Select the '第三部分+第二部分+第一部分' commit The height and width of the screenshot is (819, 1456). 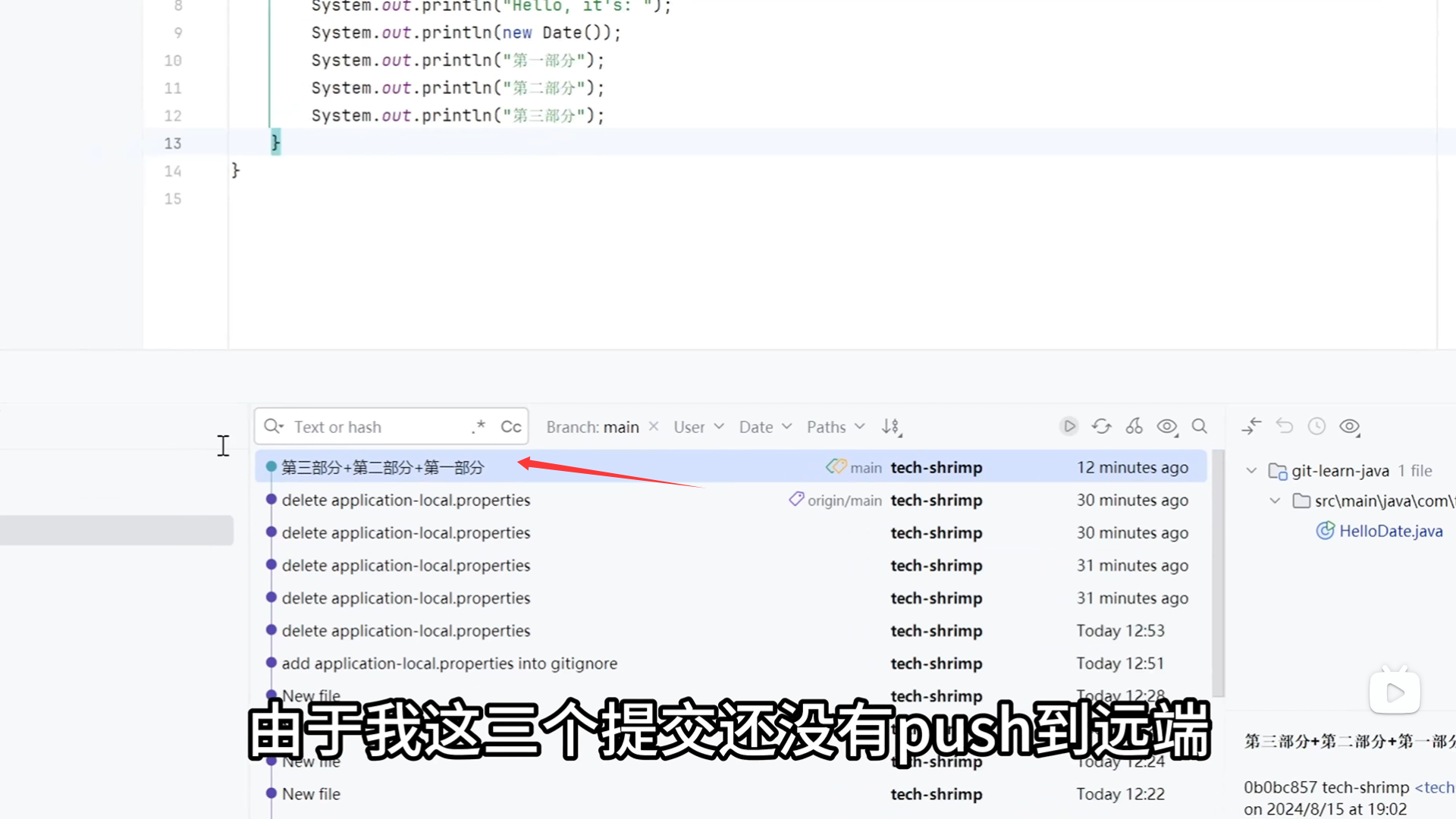click(x=383, y=468)
